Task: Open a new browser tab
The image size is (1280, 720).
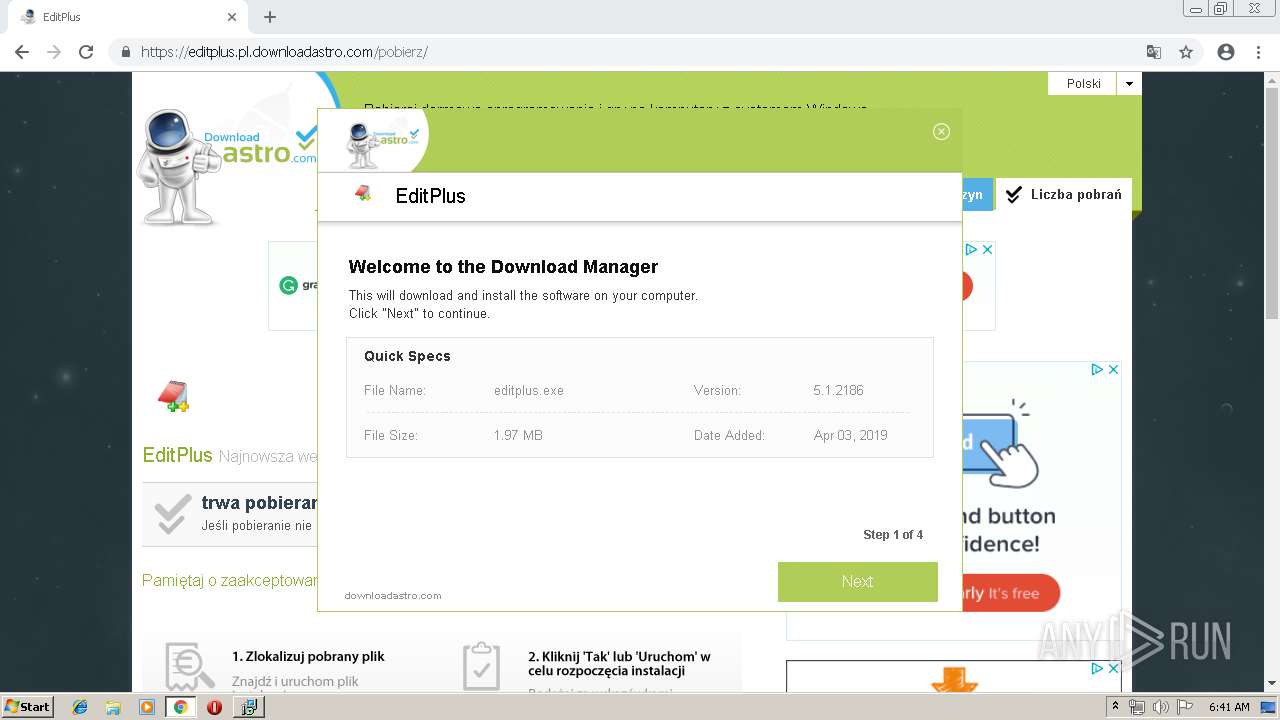Action: pos(270,17)
